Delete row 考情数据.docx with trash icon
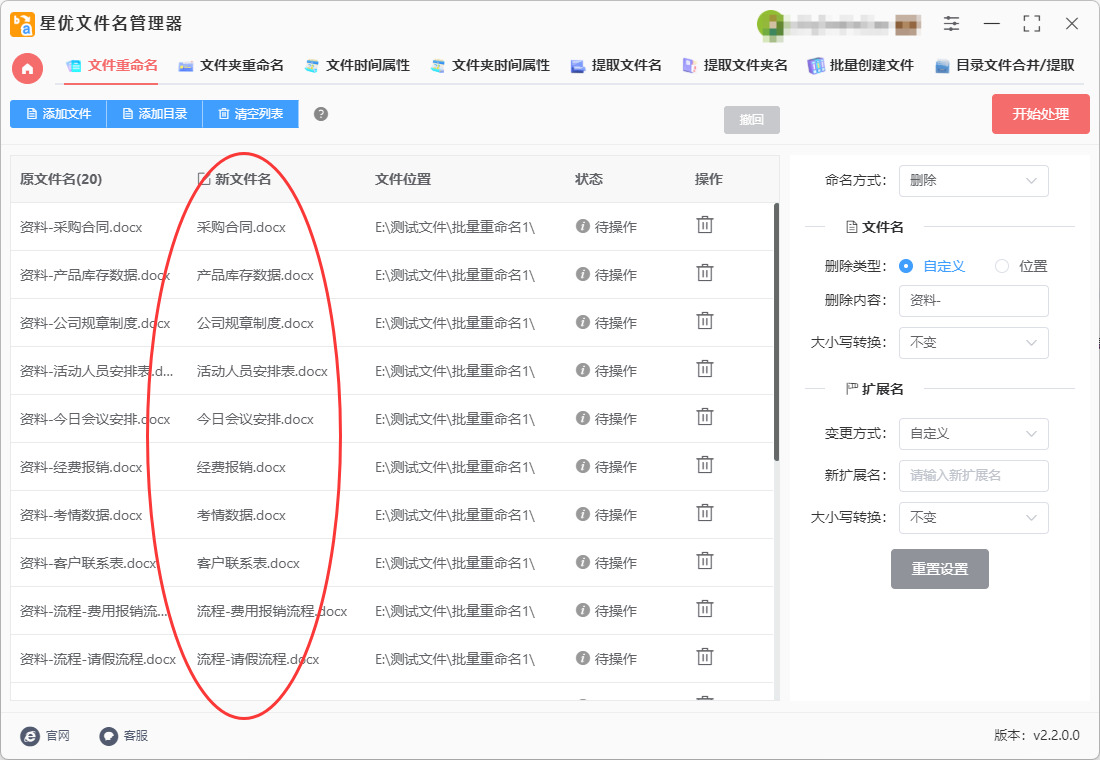 click(704, 514)
